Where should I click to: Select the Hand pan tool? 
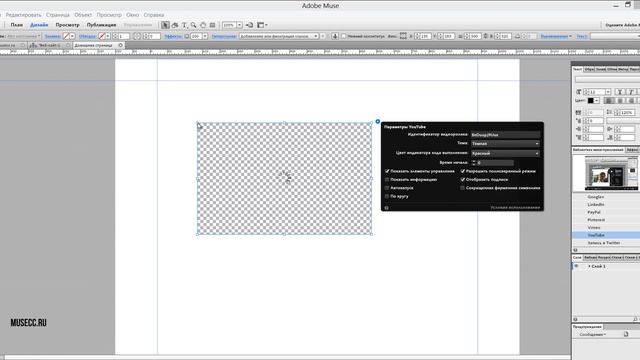(x=203, y=25)
